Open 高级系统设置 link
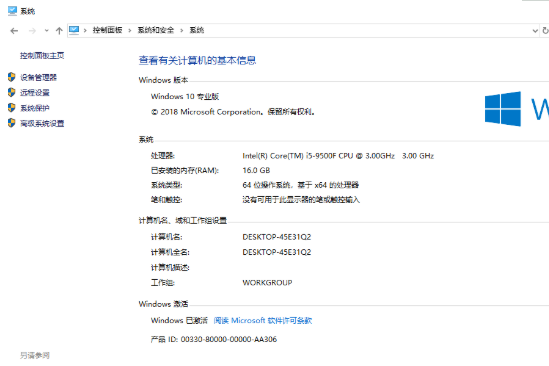The width and height of the screenshot is (549, 366). click(x=42, y=123)
